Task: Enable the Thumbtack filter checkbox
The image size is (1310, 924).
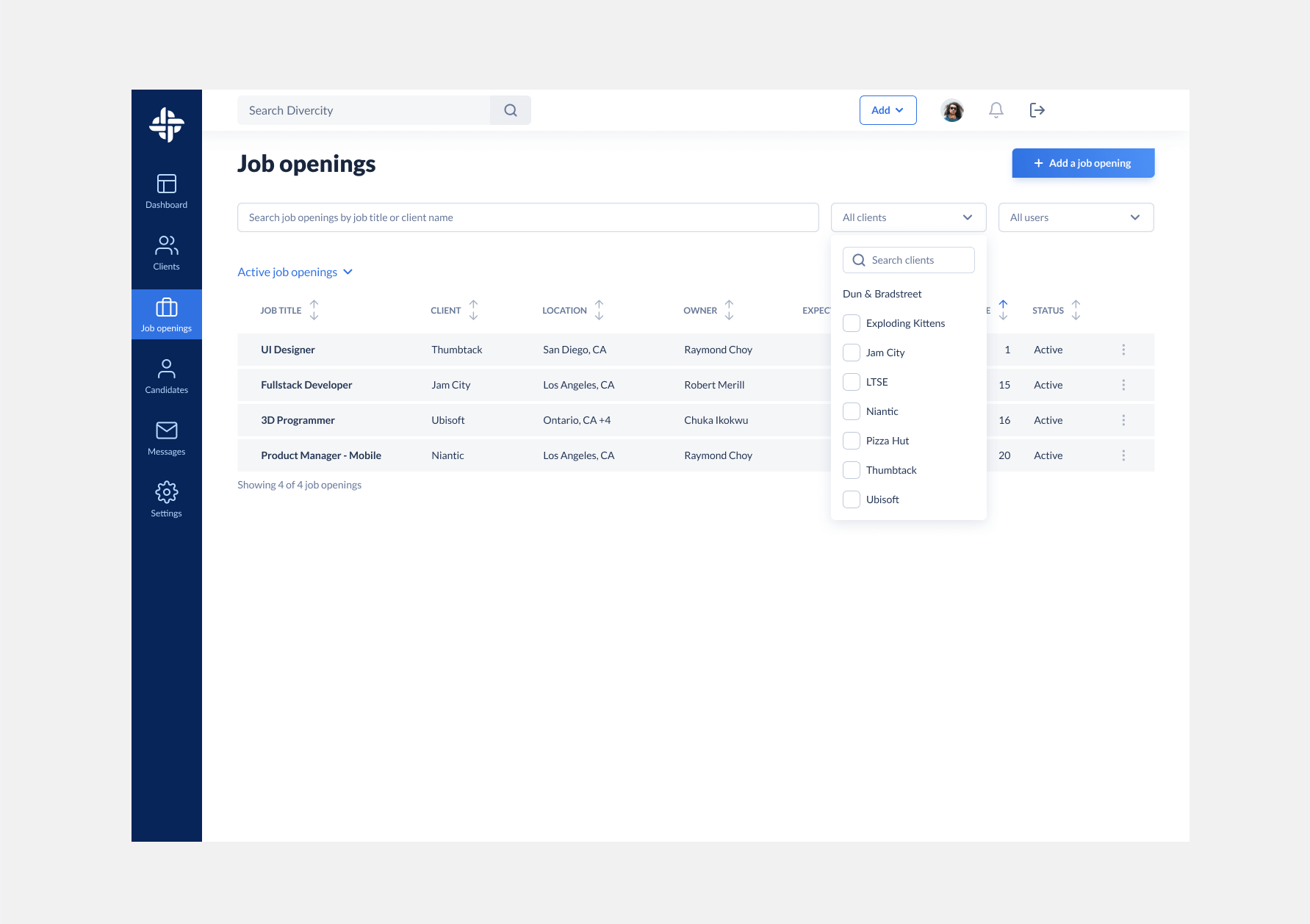Action: [852, 470]
